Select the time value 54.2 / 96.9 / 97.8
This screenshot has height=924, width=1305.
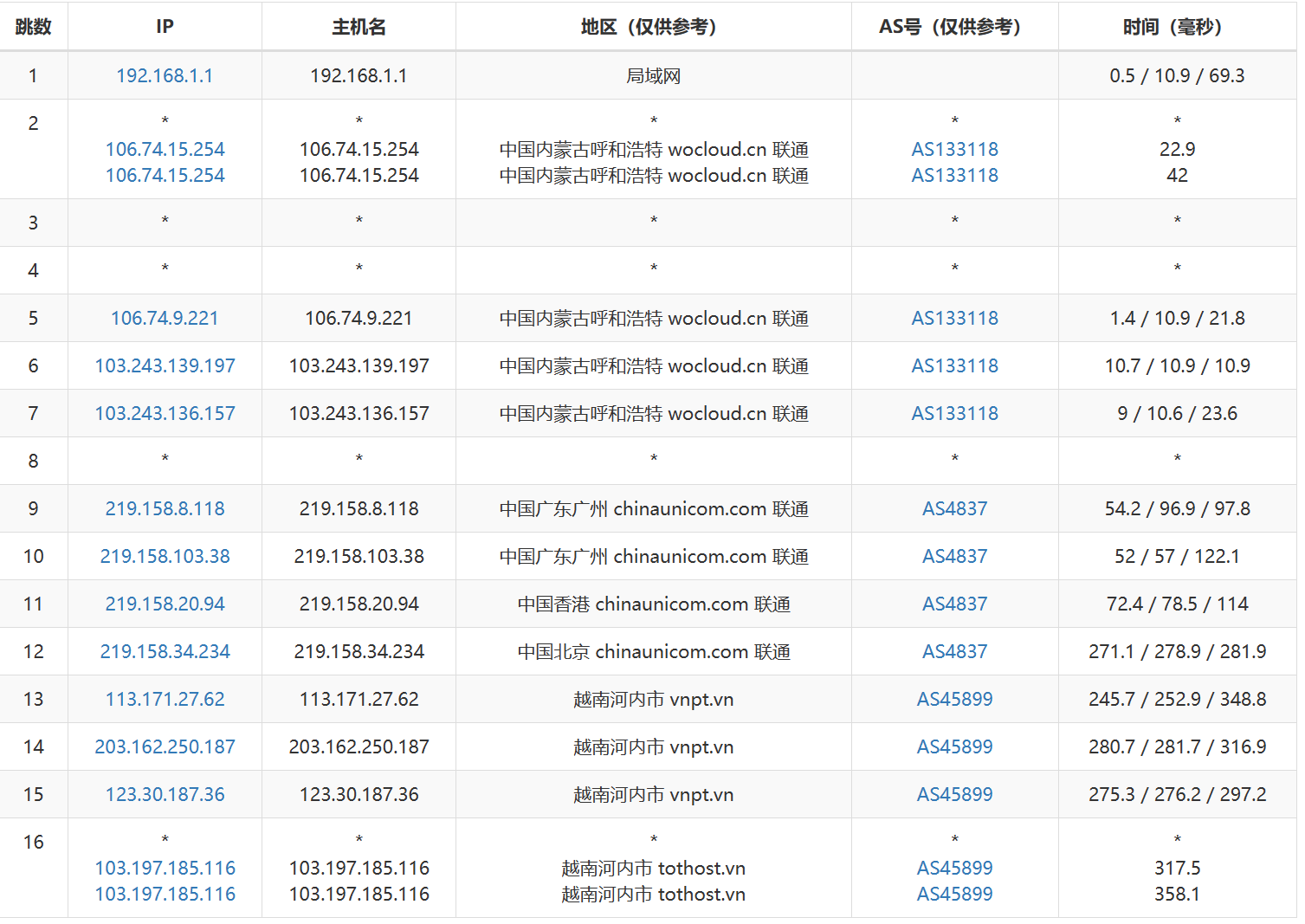coord(1177,509)
